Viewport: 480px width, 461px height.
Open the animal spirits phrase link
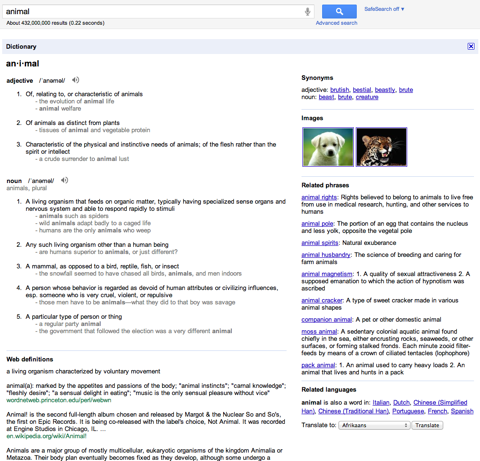(320, 243)
